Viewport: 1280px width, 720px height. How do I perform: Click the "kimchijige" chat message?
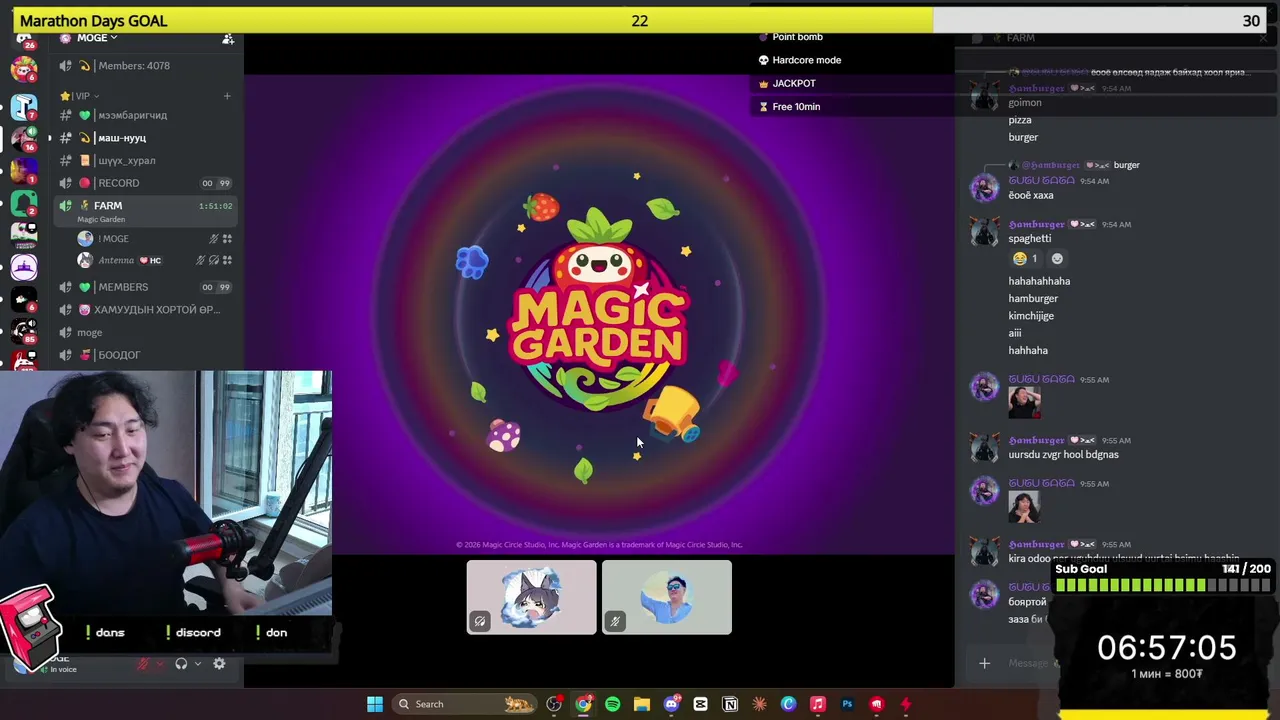[x=1031, y=316]
